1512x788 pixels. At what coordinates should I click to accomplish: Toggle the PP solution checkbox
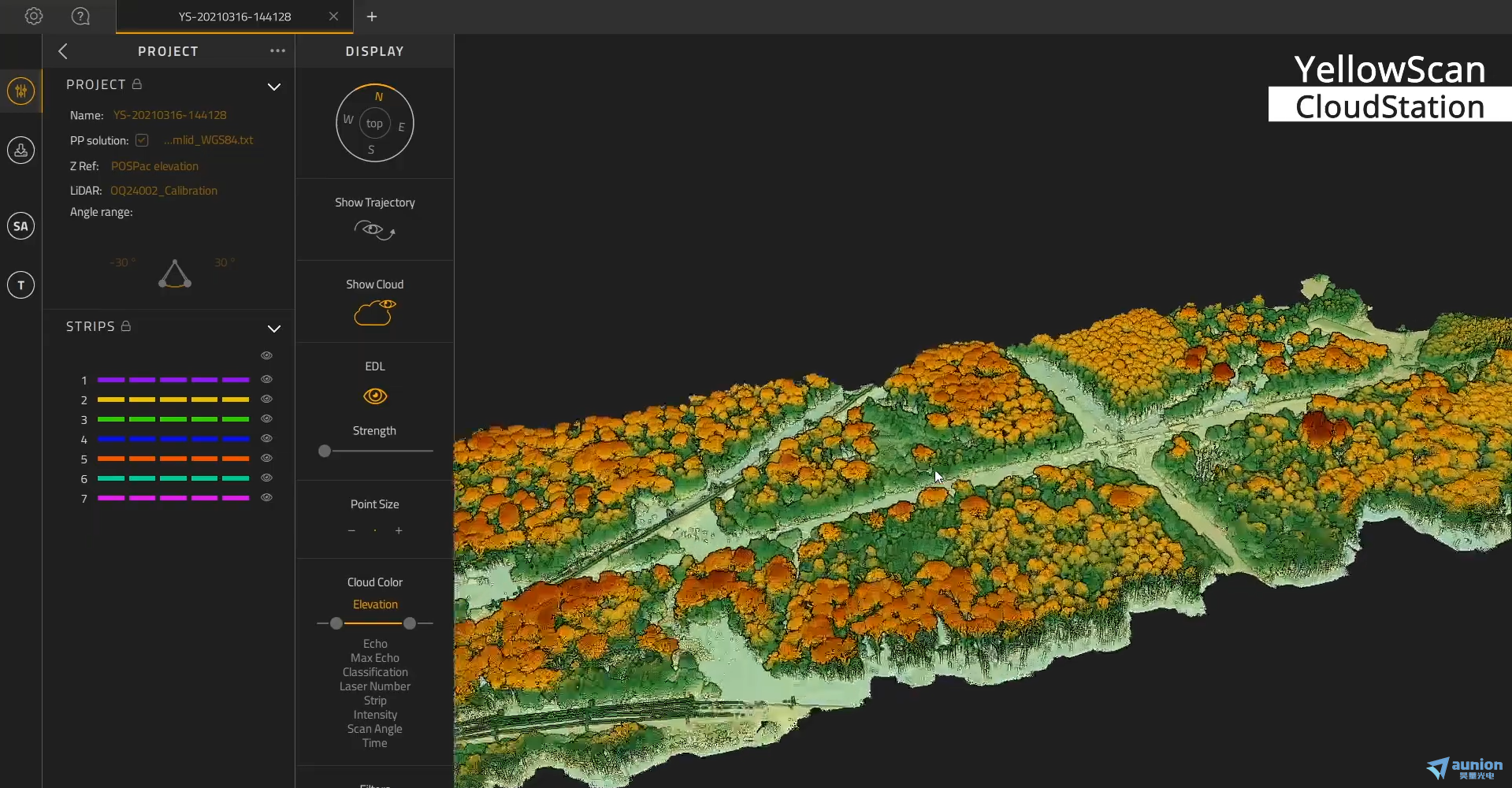click(142, 140)
